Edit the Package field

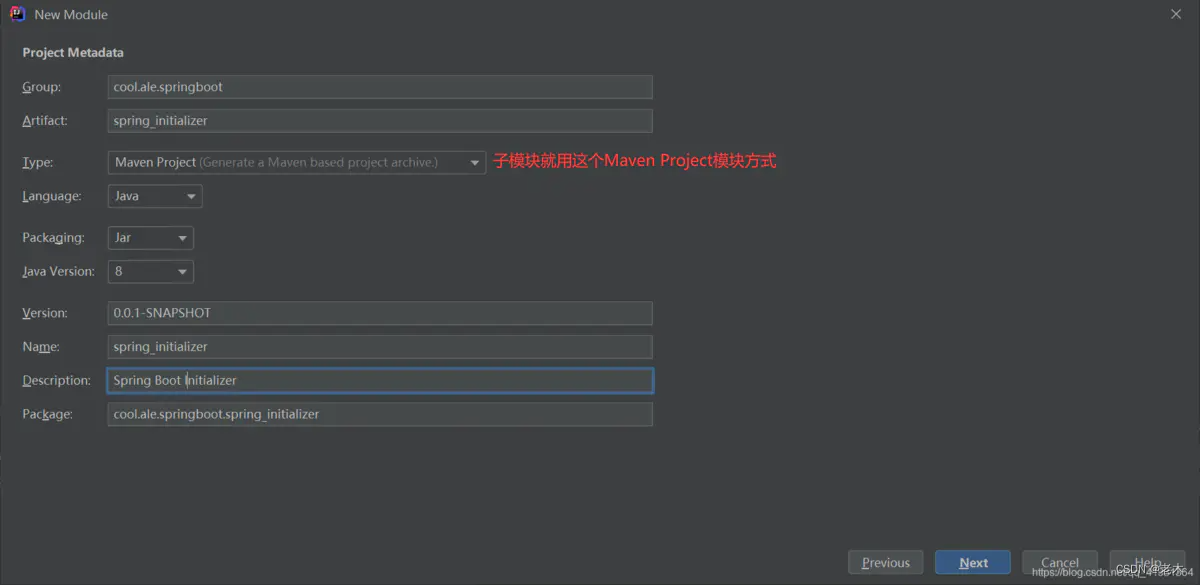coord(380,414)
